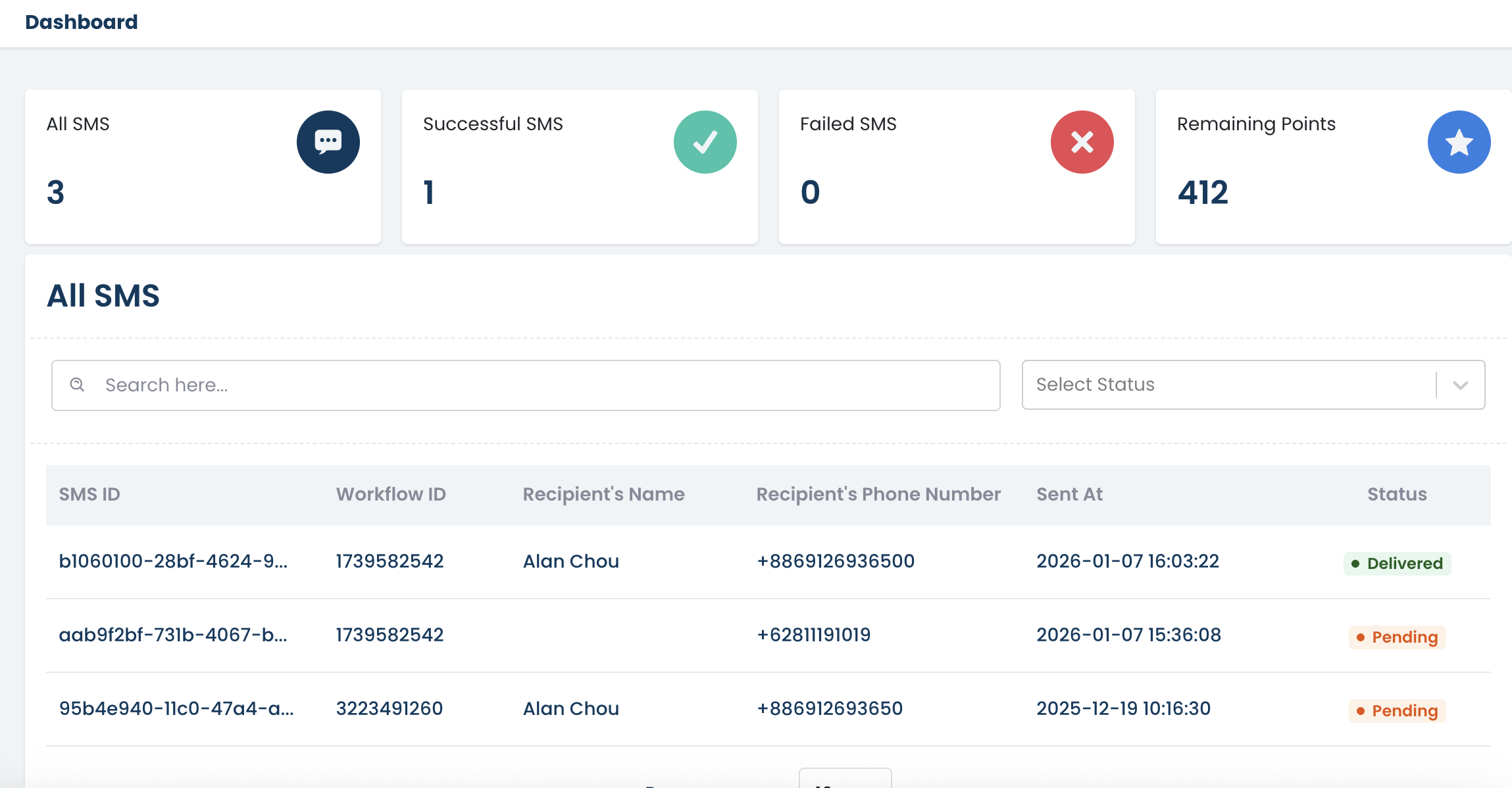Click Pending badge for +62811191019 row
The width and height of the screenshot is (1512, 788).
1397,637
